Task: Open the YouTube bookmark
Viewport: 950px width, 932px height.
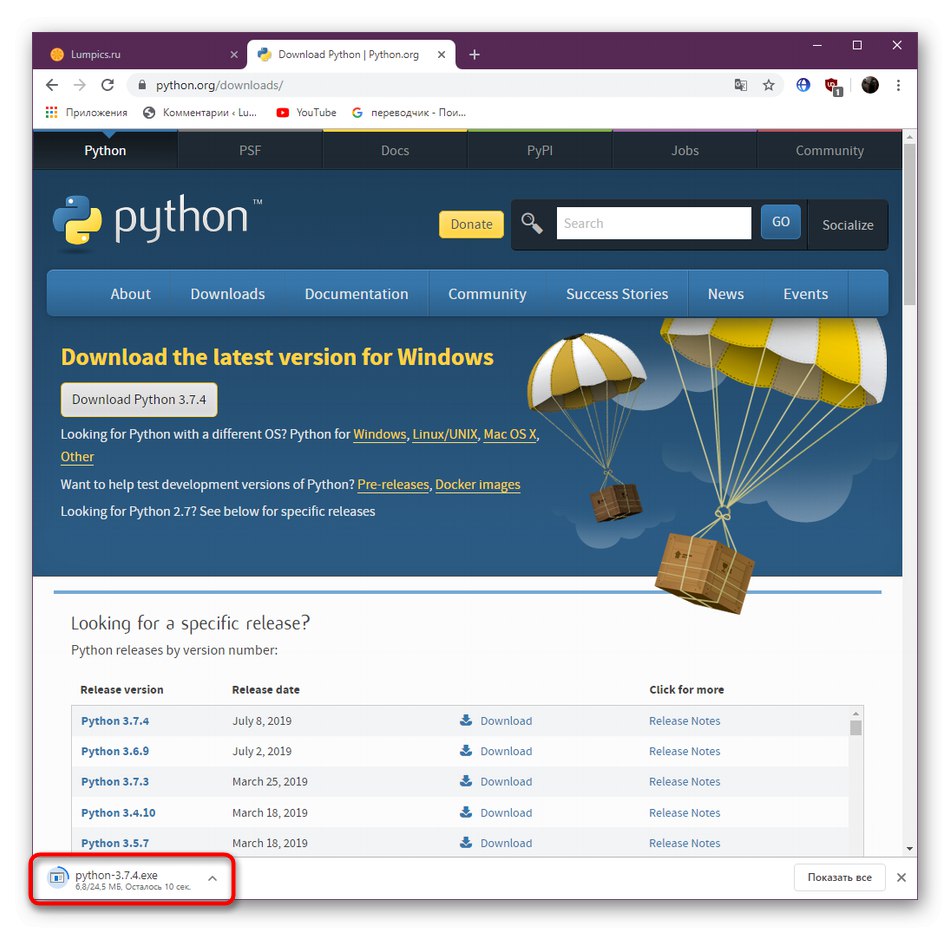Action: (x=306, y=113)
